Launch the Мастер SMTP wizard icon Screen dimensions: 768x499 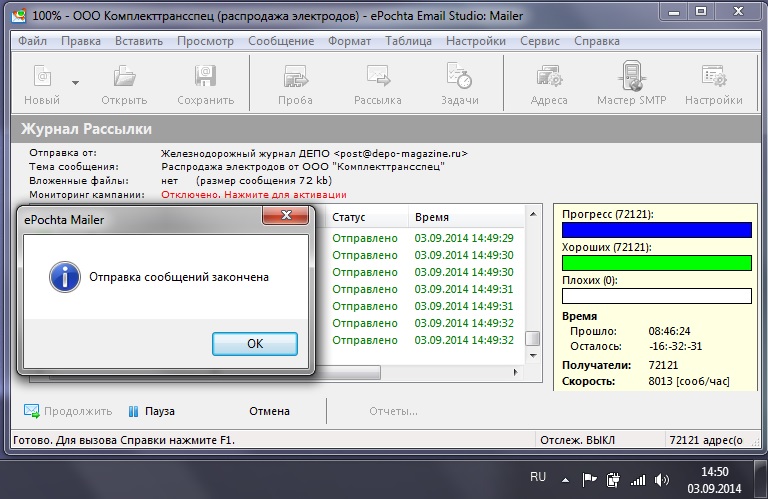[x=632, y=76]
